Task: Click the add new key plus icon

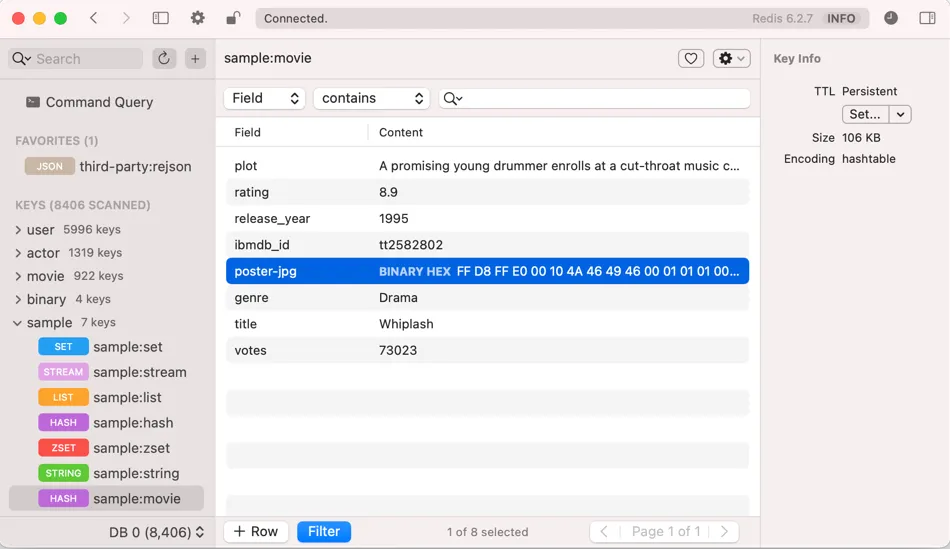Action: coord(195,59)
